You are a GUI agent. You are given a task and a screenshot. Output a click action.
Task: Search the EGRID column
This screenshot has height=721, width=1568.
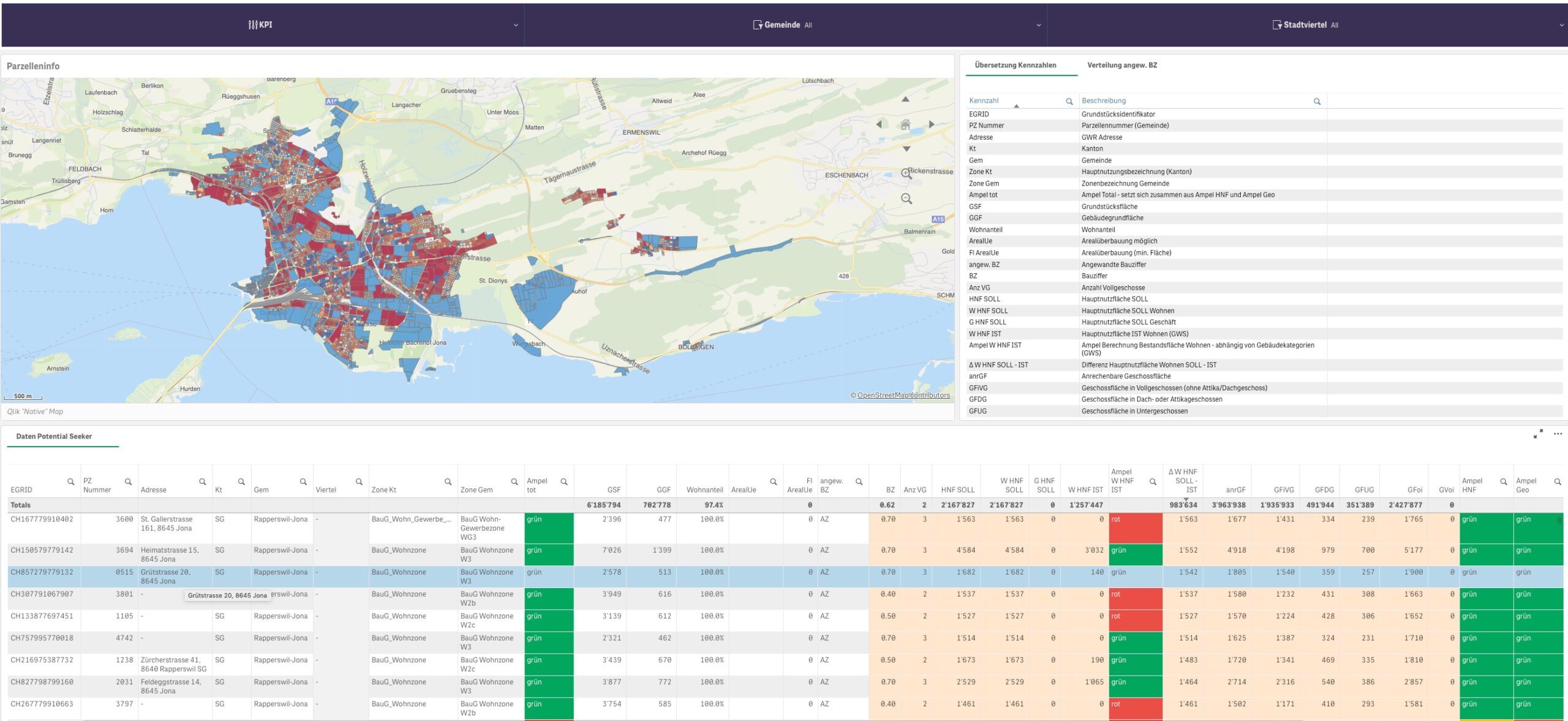pyautogui.click(x=70, y=482)
